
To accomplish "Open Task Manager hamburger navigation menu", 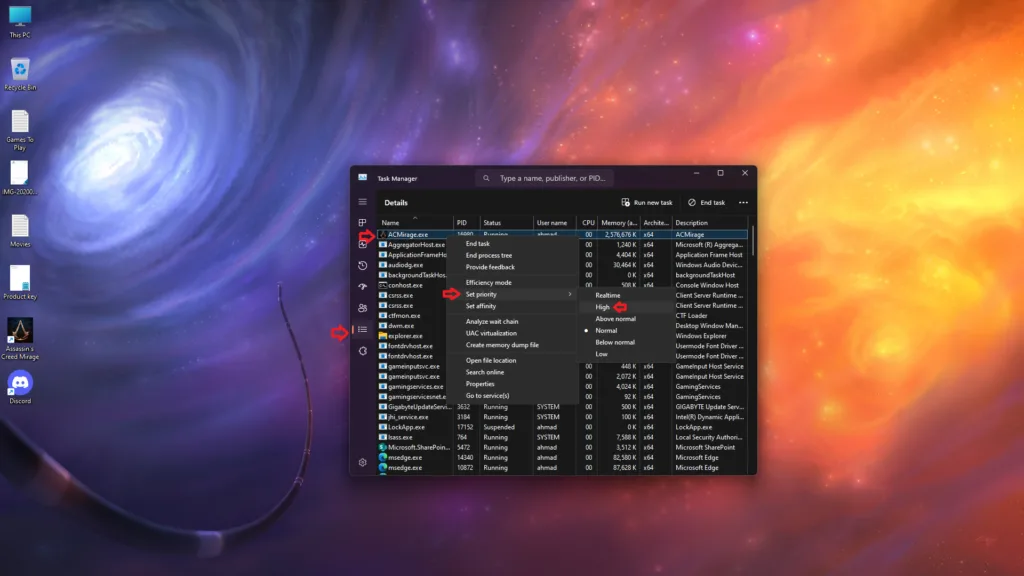I will (x=362, y=202).
